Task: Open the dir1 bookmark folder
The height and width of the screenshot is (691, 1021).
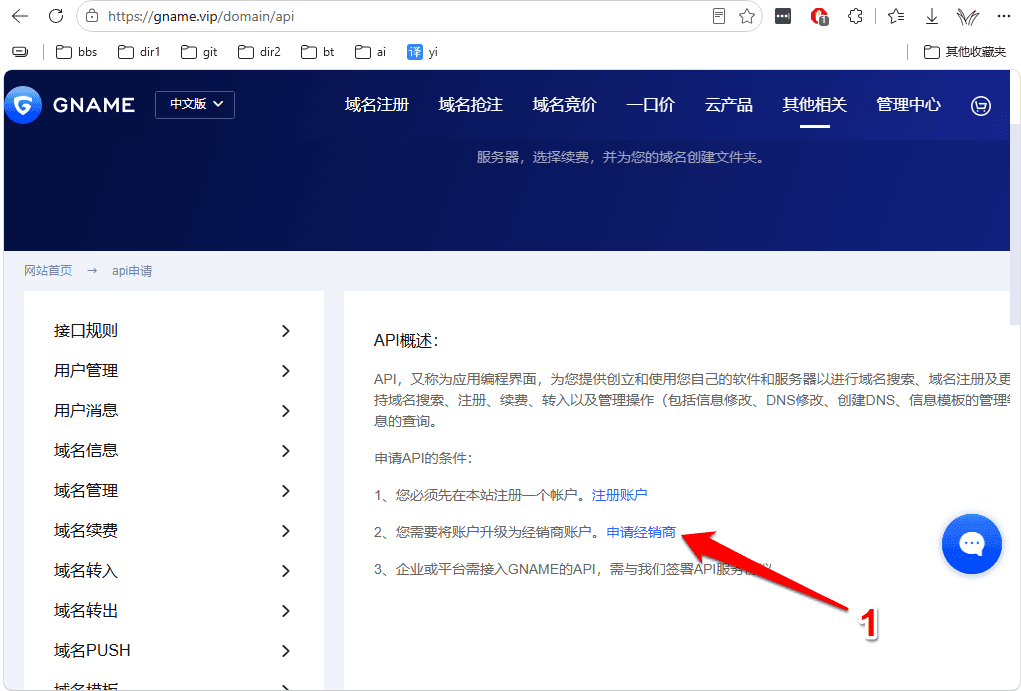Action: click(139, 51)
